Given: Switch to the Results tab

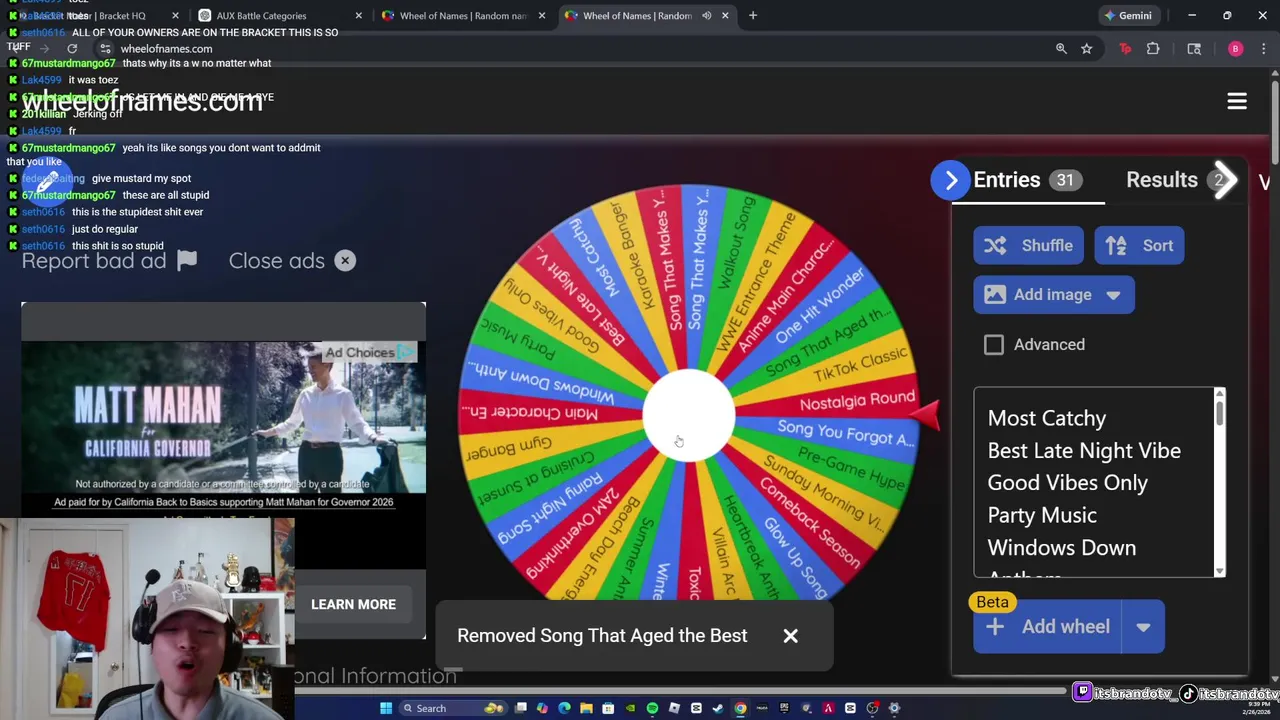Looking at the screenshot, I should point(1176,180).
